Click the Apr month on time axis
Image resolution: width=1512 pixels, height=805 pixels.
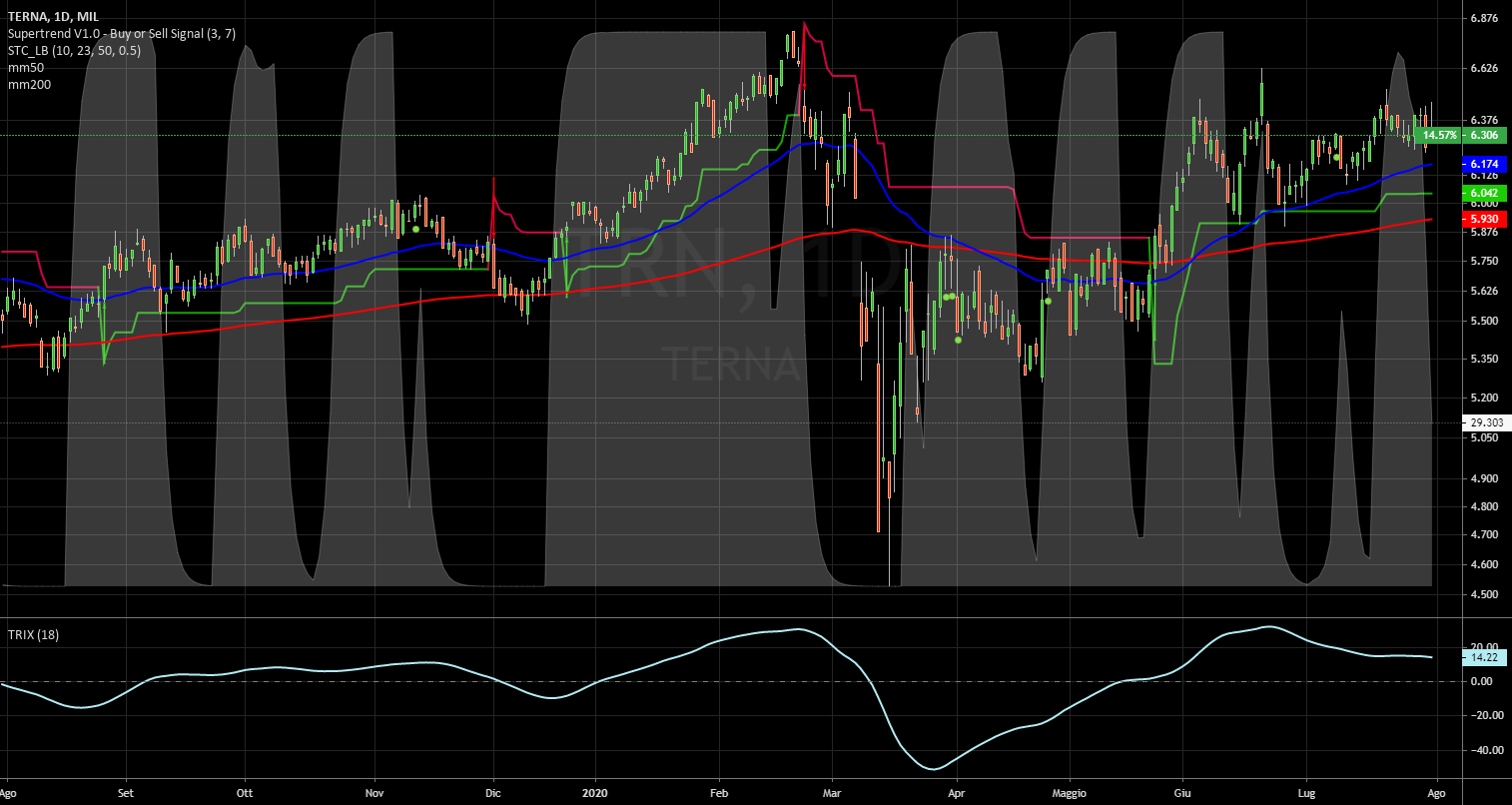click(957, 792)
